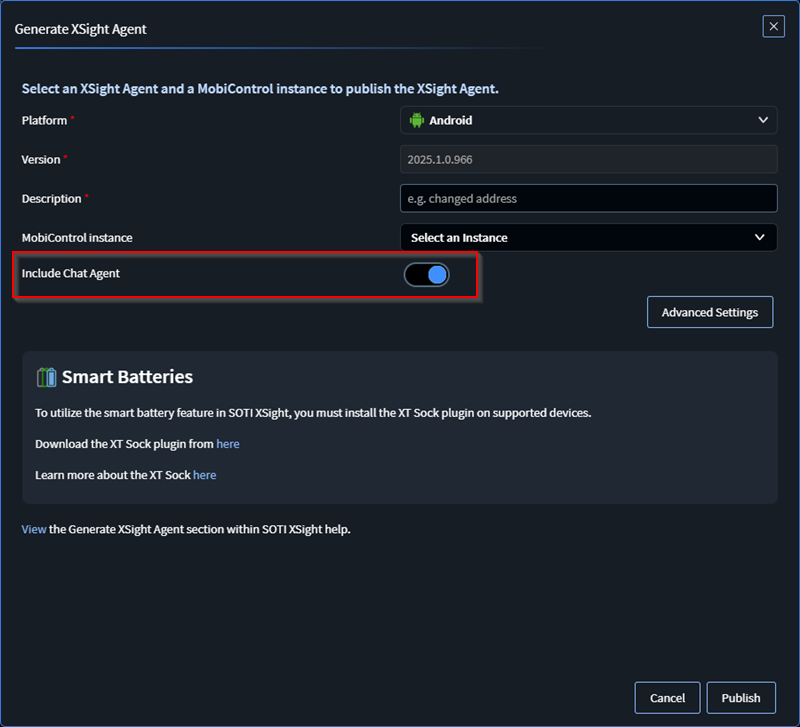The image size is (800, 727).
Task: Click the chevron on the Platform dropdown
Action: (x=763, y=119)
